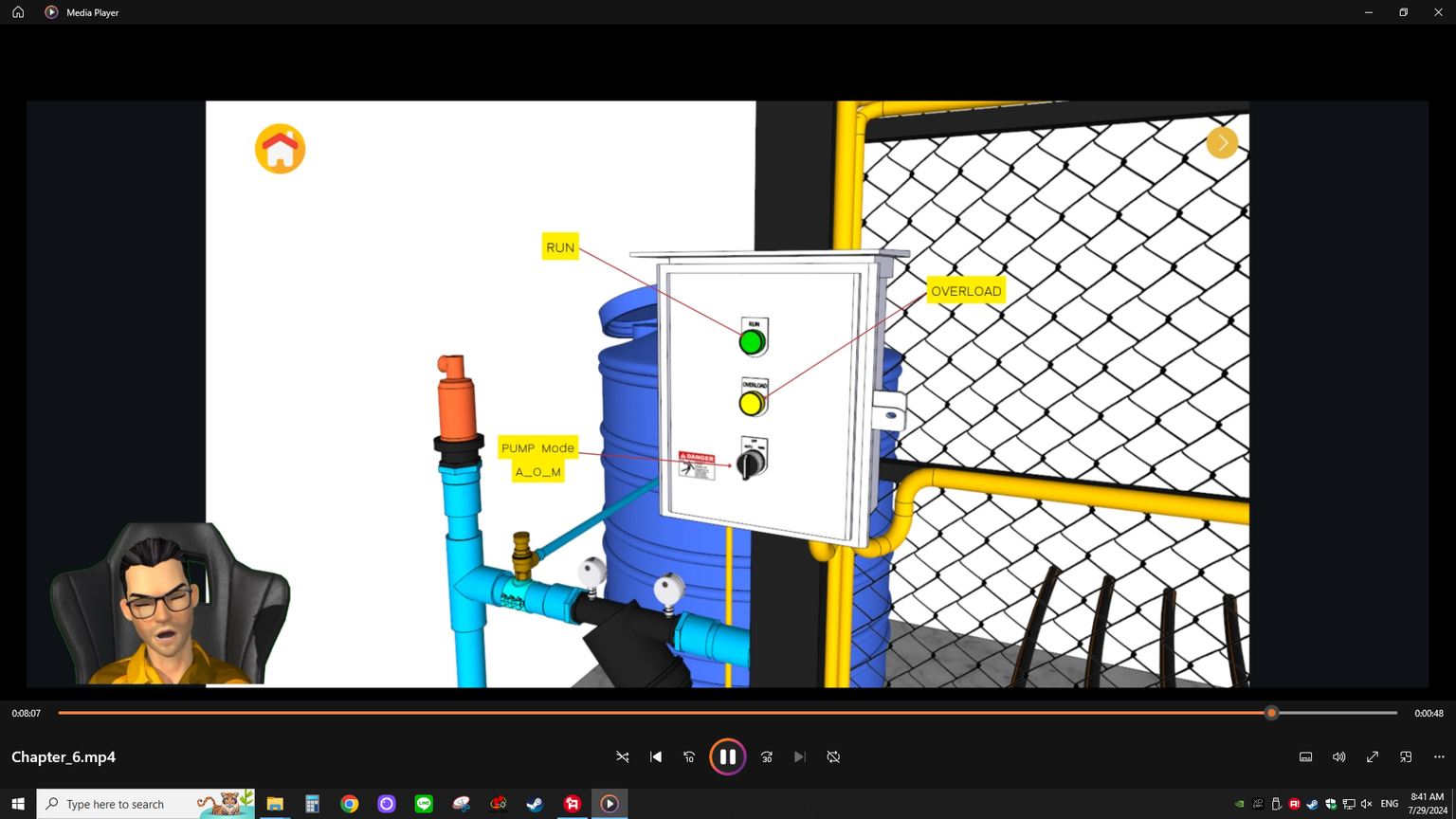Toggle shuffle mode
The image size is (1456, 819).
623,756
